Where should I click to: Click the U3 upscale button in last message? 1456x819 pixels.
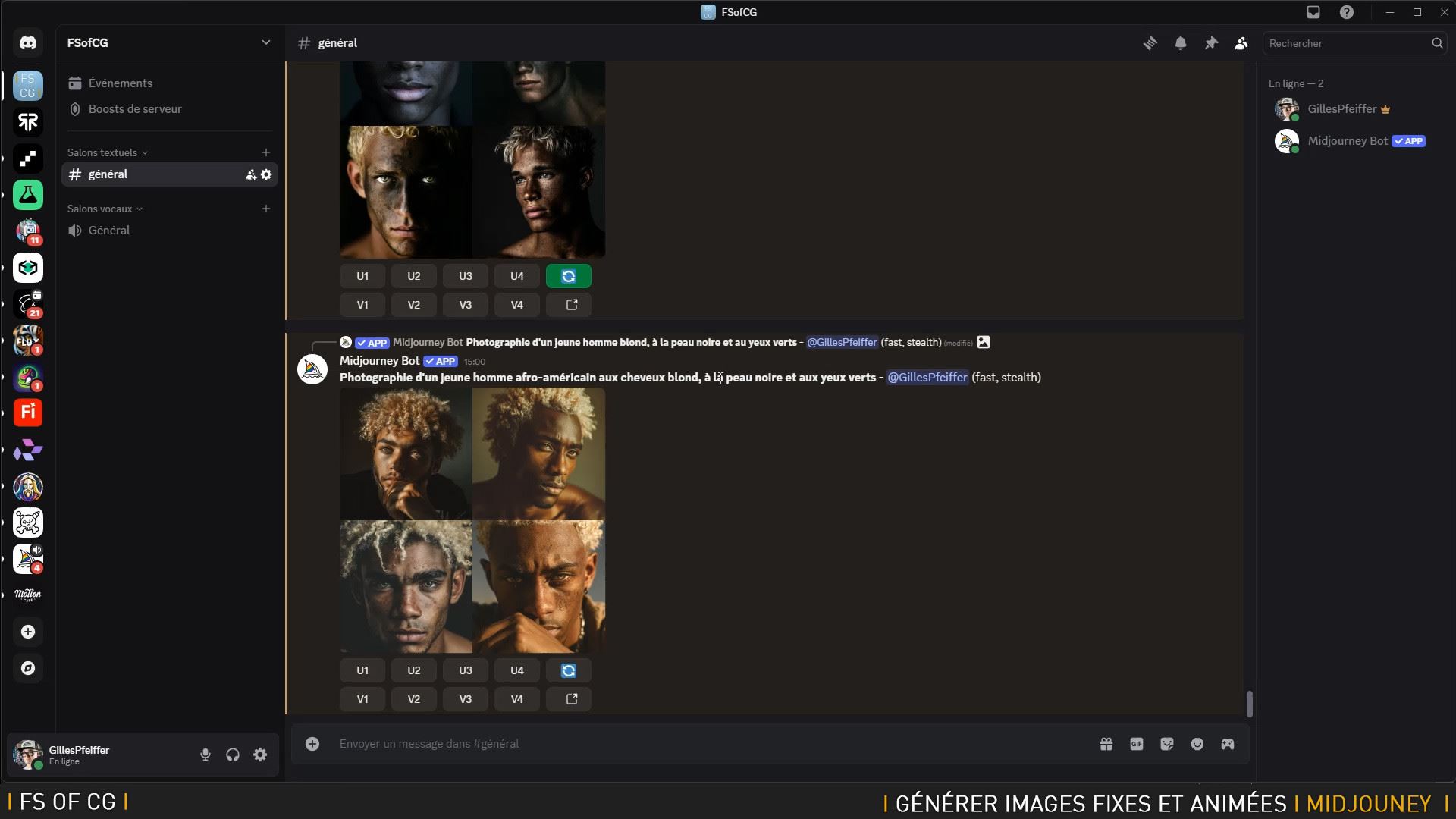click(x=465, y=670)
